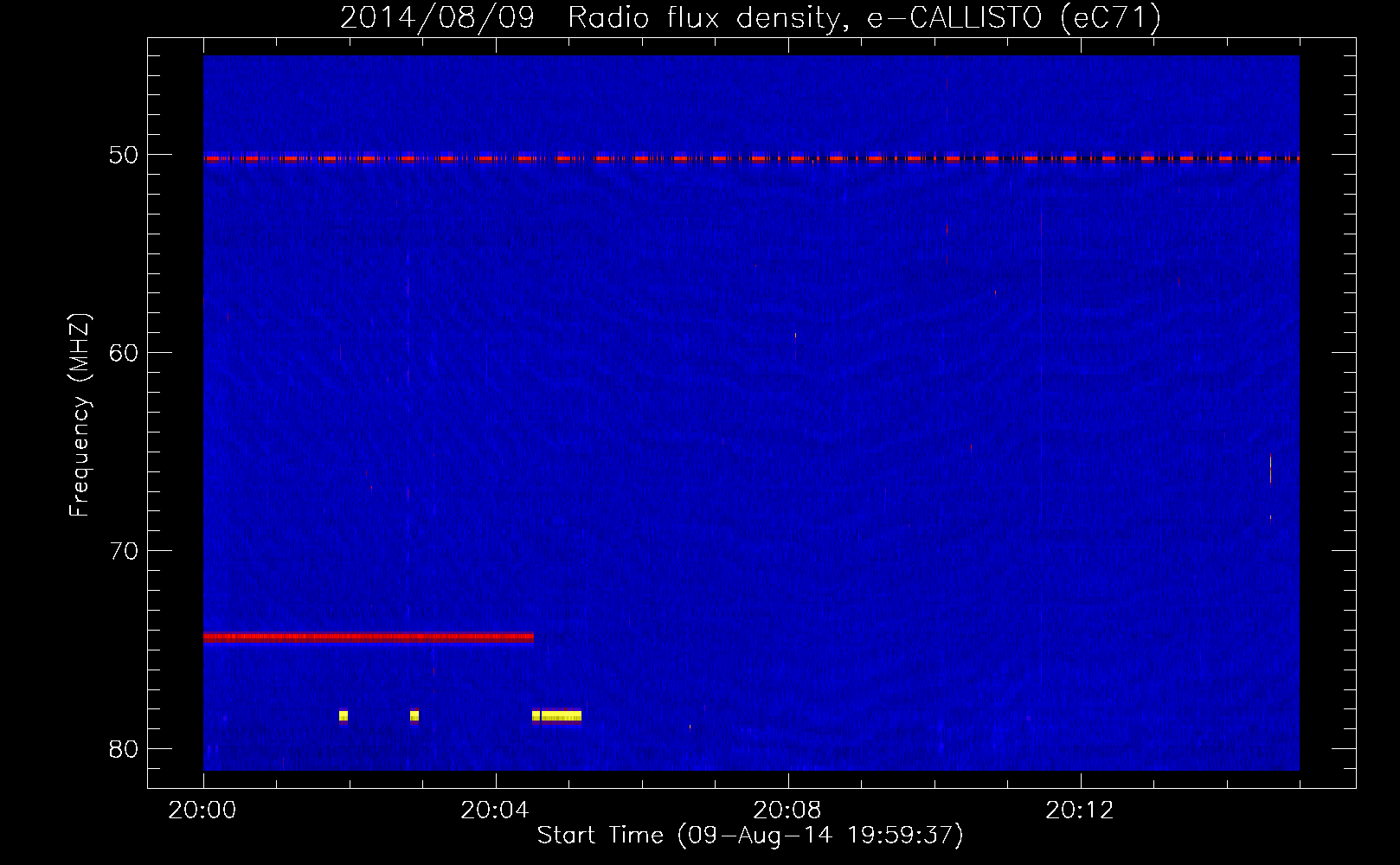The height and width of the screenshot is (865, 1400).
Task: Select the 60 frequency tick label
Action: pyautogui.click(x=124, y=353)
